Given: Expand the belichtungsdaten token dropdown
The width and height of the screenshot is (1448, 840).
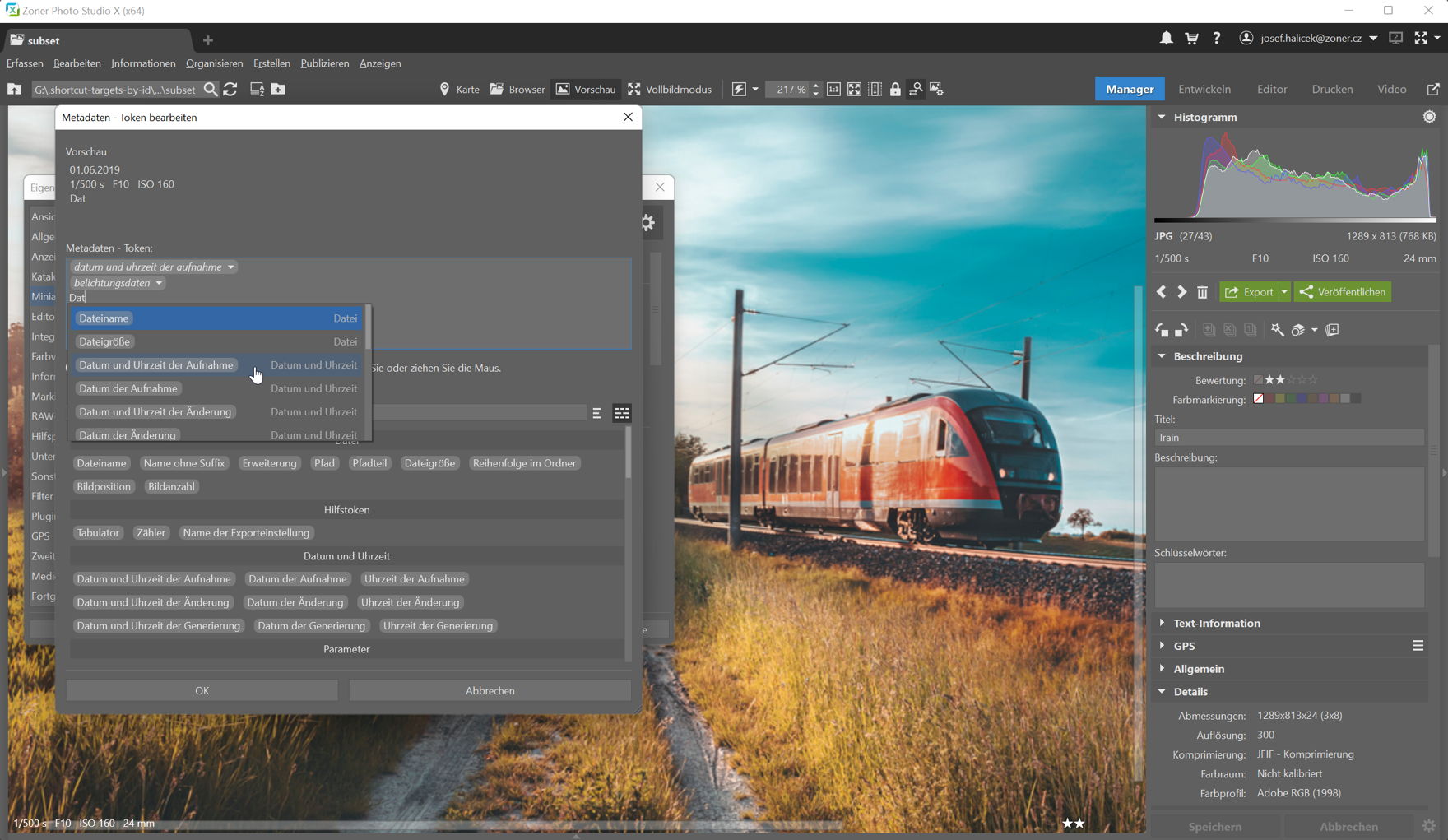Looking at the screenshot, I should point(160,283).
